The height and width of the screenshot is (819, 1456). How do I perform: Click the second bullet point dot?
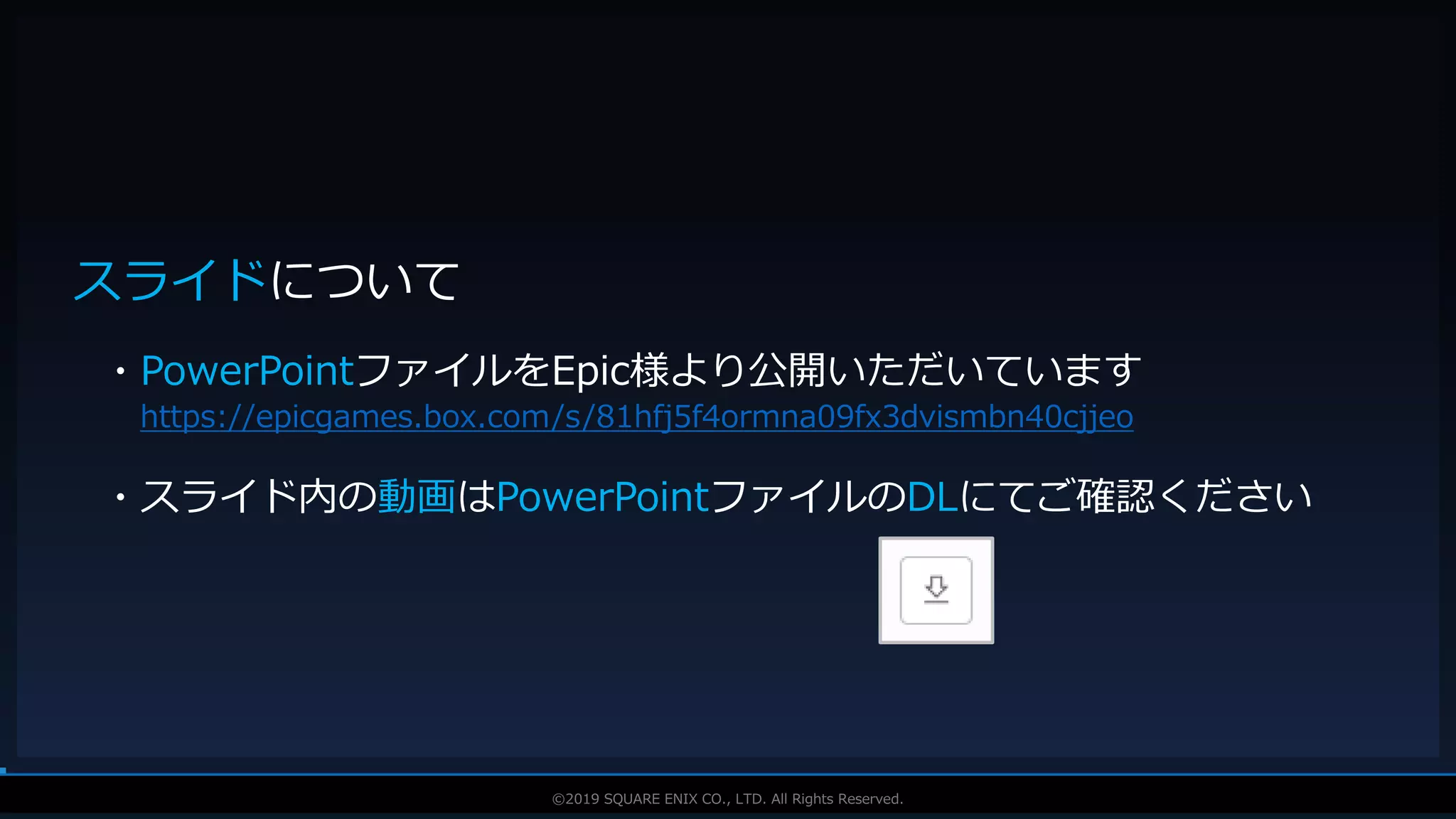121,497
